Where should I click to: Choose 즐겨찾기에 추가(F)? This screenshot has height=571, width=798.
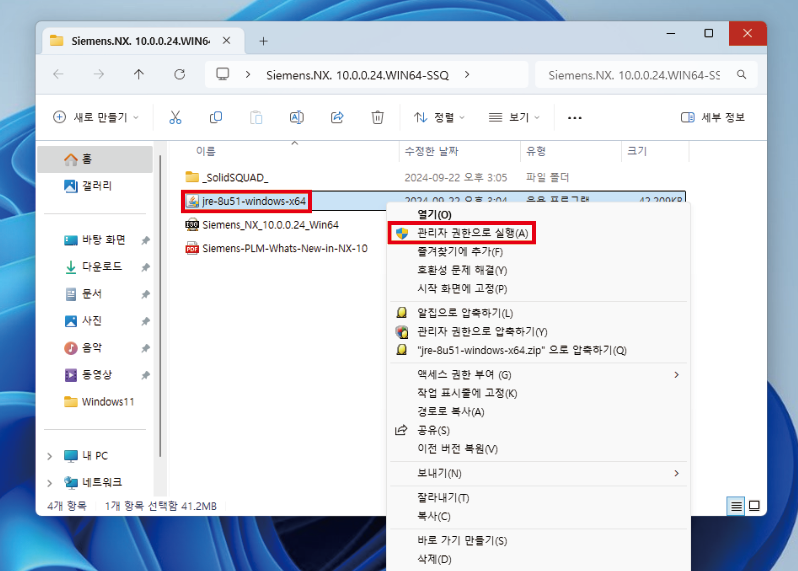click(x=538, y=252)
